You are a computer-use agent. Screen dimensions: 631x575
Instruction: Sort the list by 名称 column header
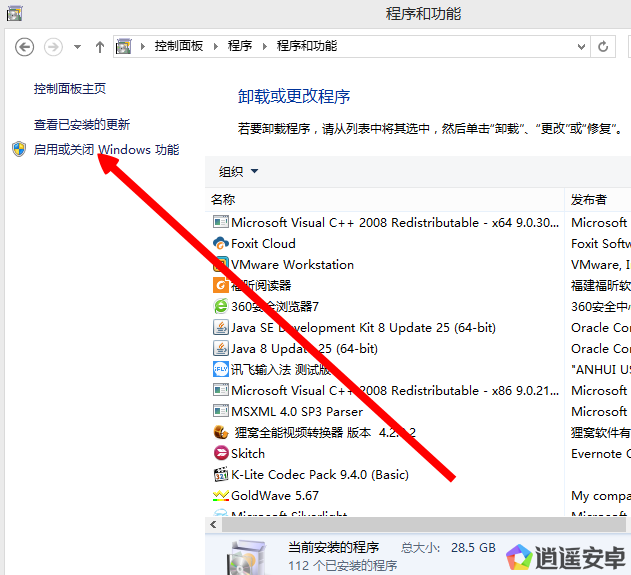click(224, 200)
